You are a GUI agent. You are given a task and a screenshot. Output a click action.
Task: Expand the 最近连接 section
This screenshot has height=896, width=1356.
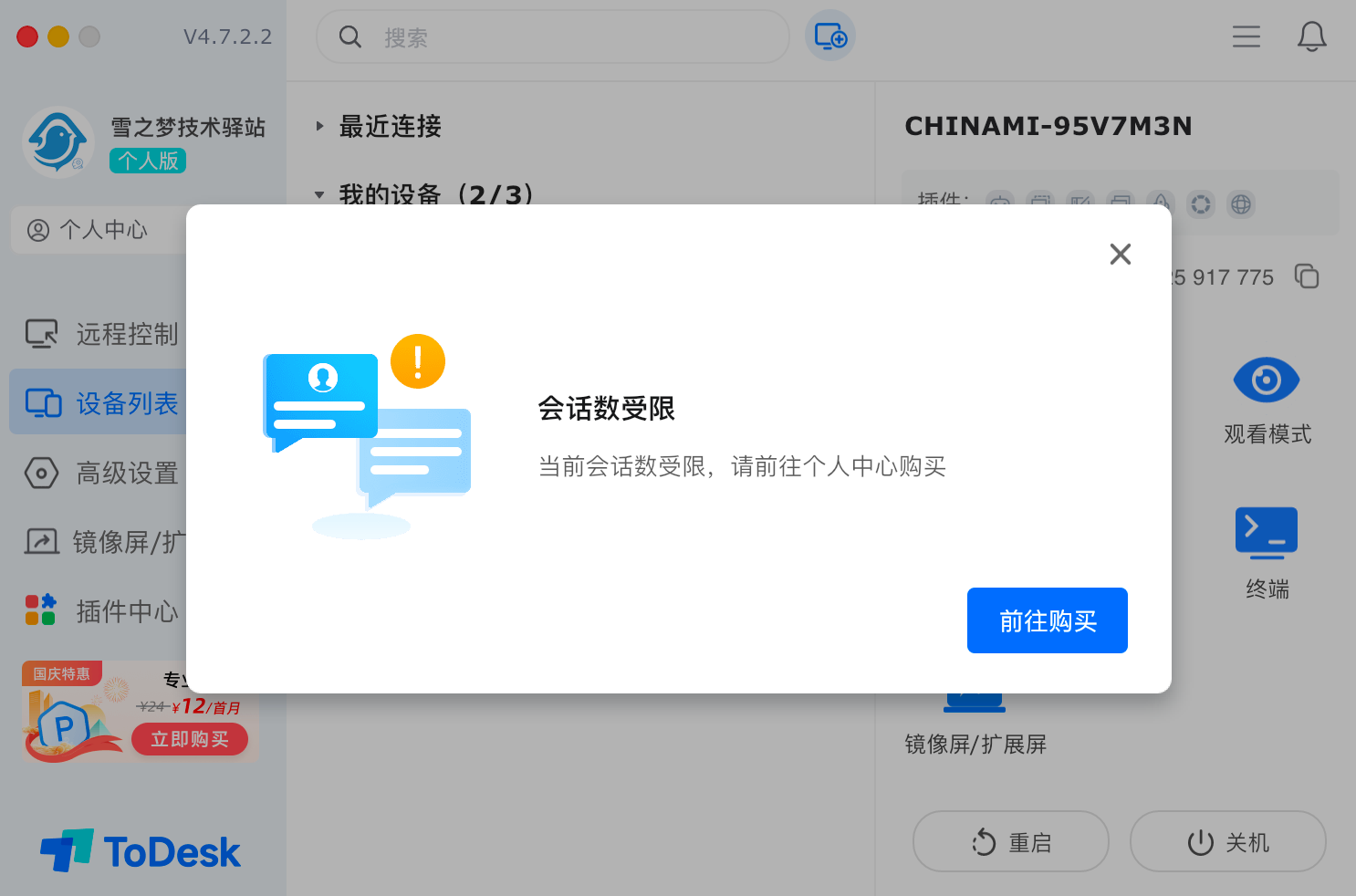pos(320,126)
